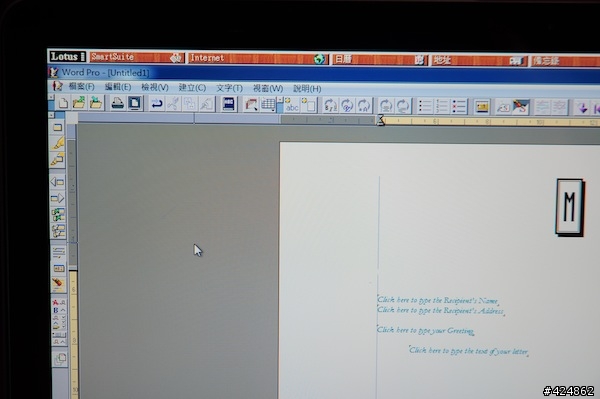
Task: Click 'Click here to type the Recipient's Name'
Action: (x=437, y=300)
